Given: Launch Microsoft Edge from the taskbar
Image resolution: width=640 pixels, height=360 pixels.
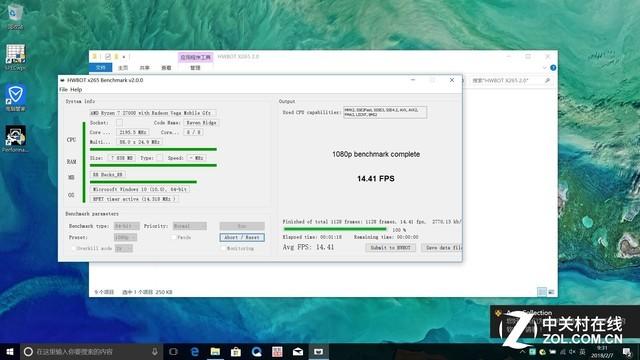Looking at the screenshot, I should click(195, 351).
